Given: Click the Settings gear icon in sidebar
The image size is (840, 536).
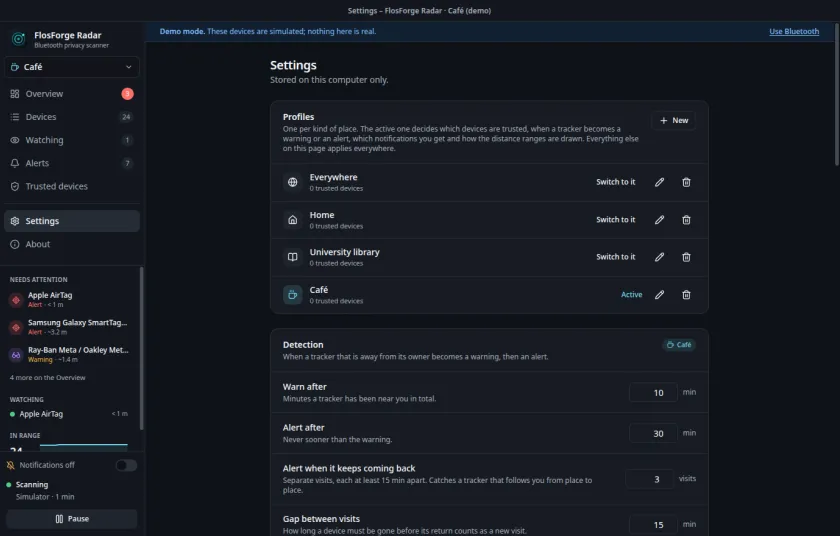Looking at the screenshot, I should [x=15, y=221].
